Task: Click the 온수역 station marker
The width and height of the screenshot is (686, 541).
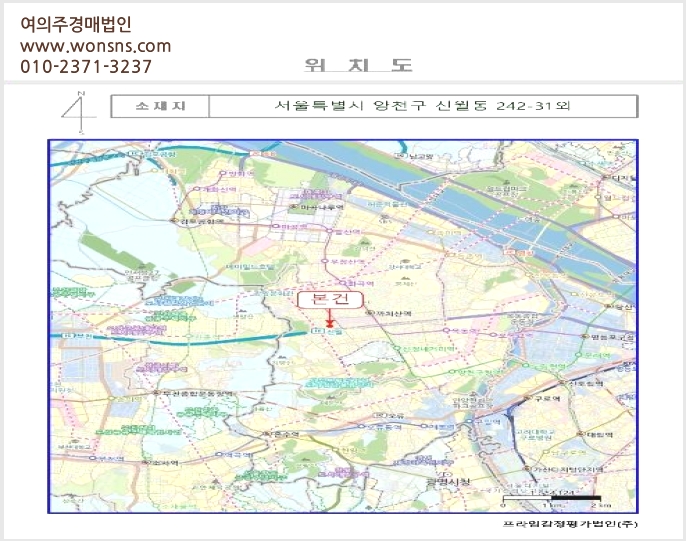Action: (265, 434)
